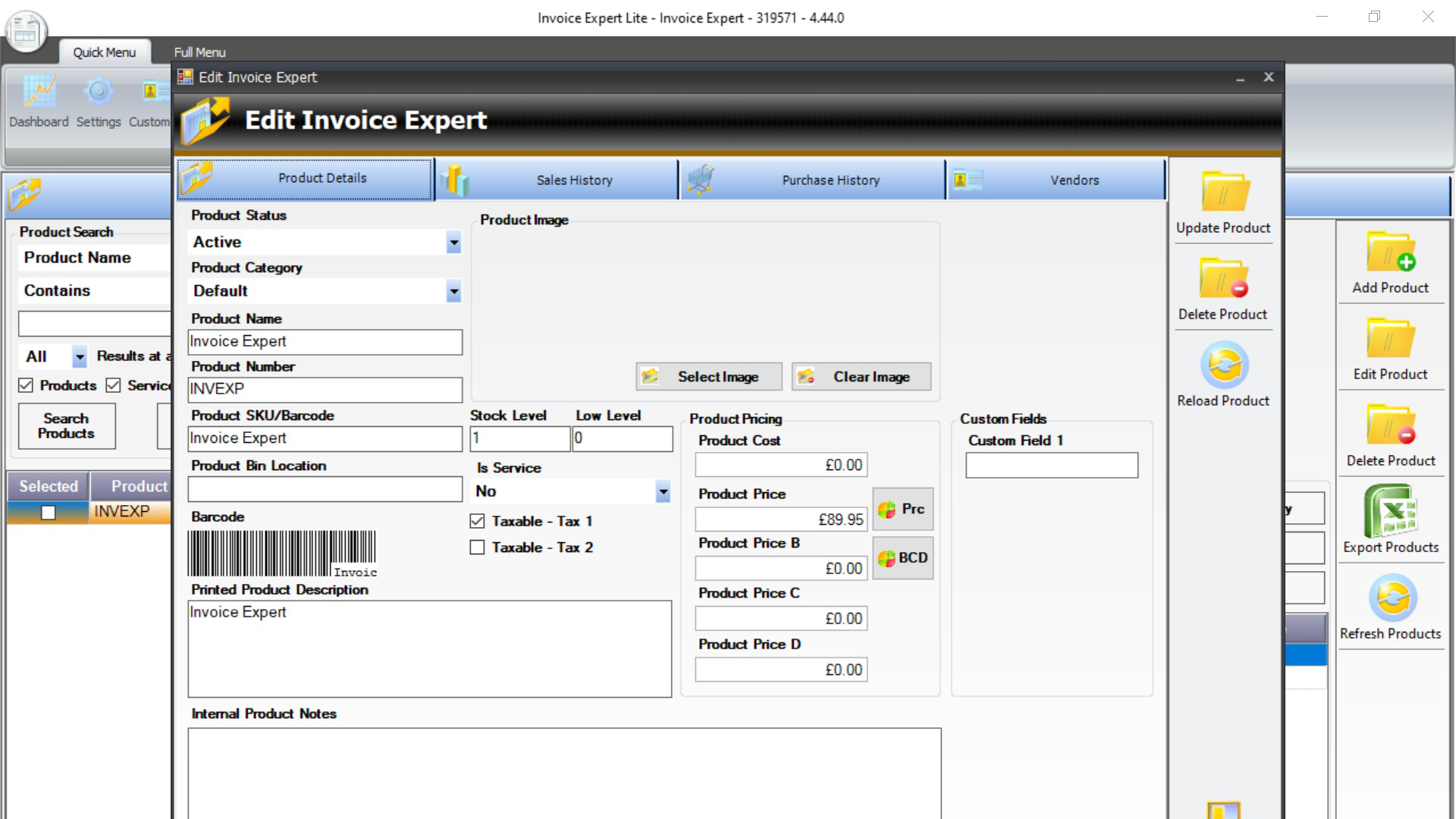
Task: Click Edit Product icon in main window
Action: (x=1391, y=337)
